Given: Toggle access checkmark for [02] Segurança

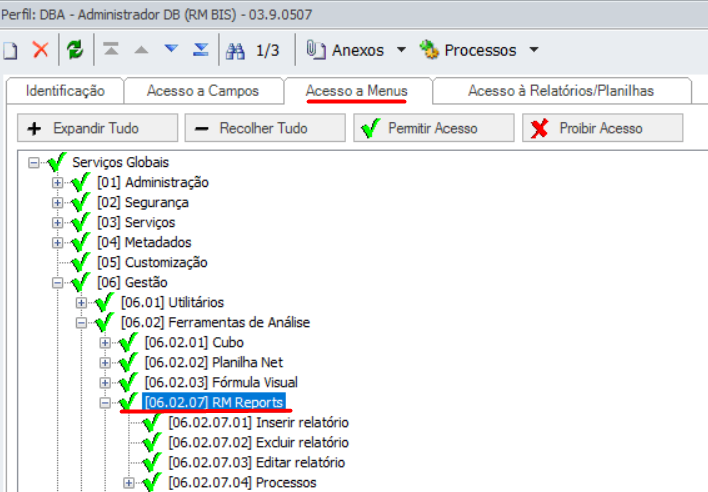Looking at the screenshot, I should pos(81,202).
